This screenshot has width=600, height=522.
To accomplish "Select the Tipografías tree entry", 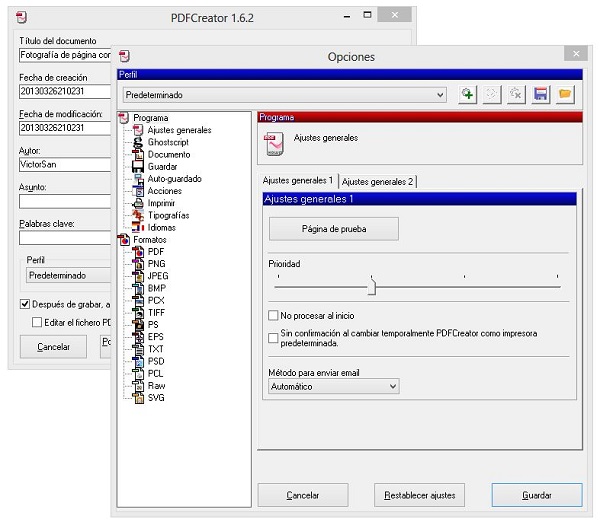I will [168, 215].
